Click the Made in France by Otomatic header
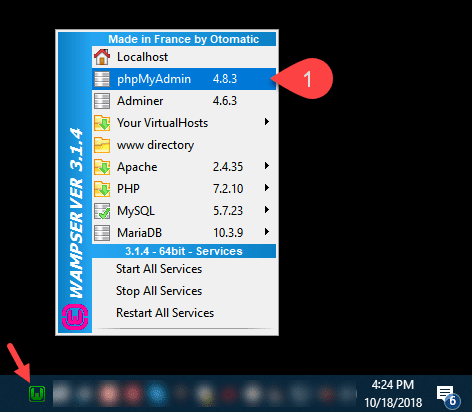 [184, 39]
